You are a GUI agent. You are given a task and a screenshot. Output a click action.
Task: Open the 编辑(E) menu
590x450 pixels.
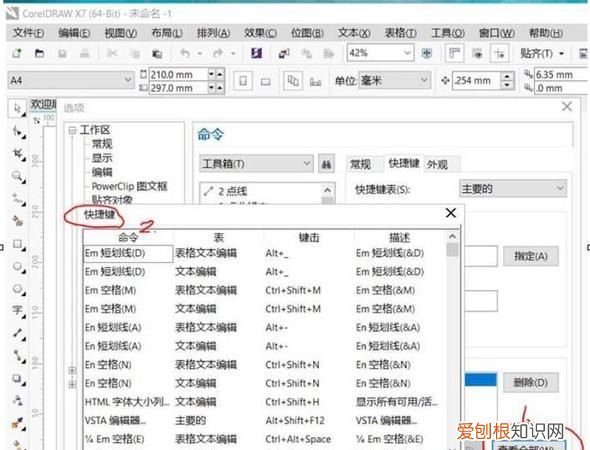click(74, 33)
